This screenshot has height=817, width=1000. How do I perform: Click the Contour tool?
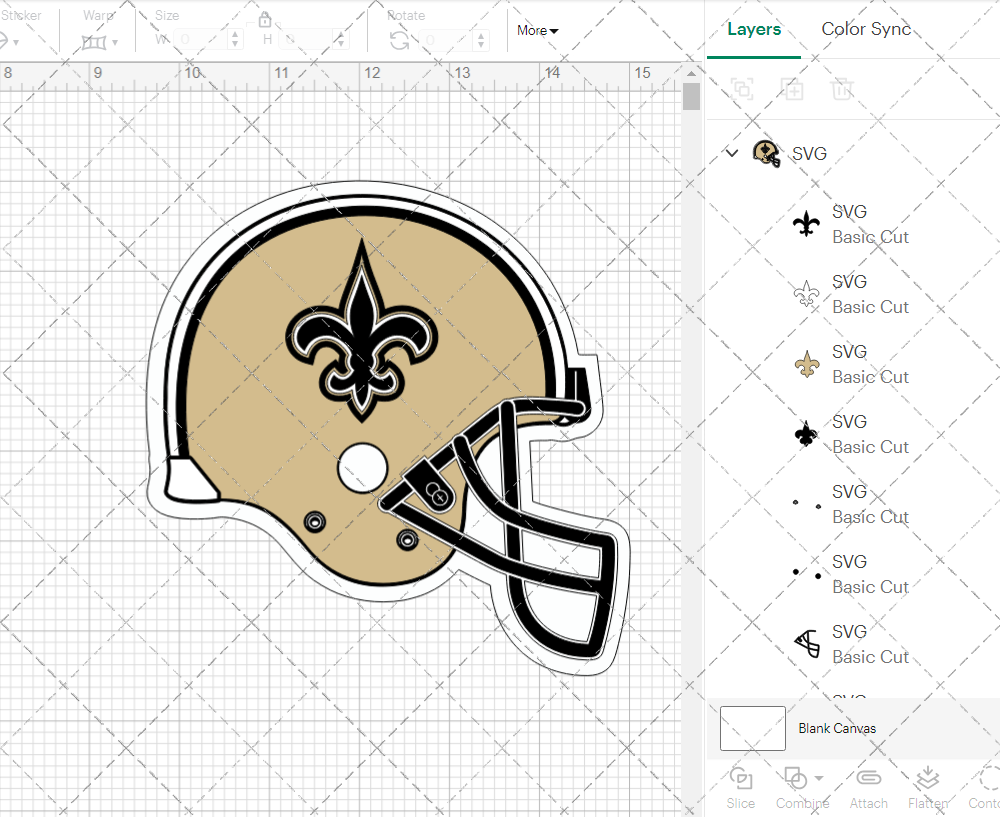(985, 788)
